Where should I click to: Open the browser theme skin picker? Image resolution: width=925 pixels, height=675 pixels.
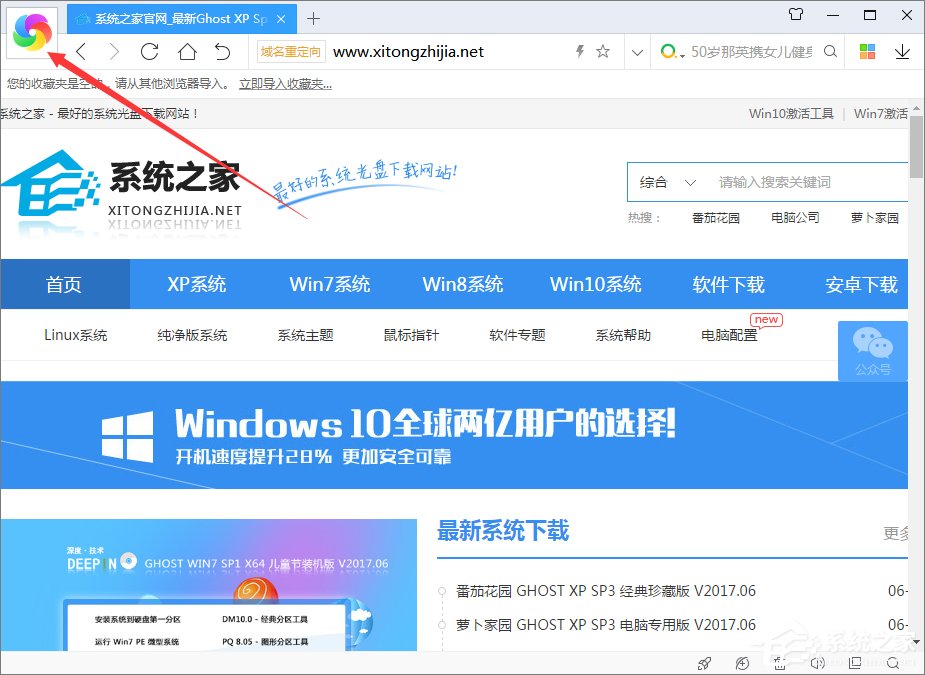coord(31,31)
